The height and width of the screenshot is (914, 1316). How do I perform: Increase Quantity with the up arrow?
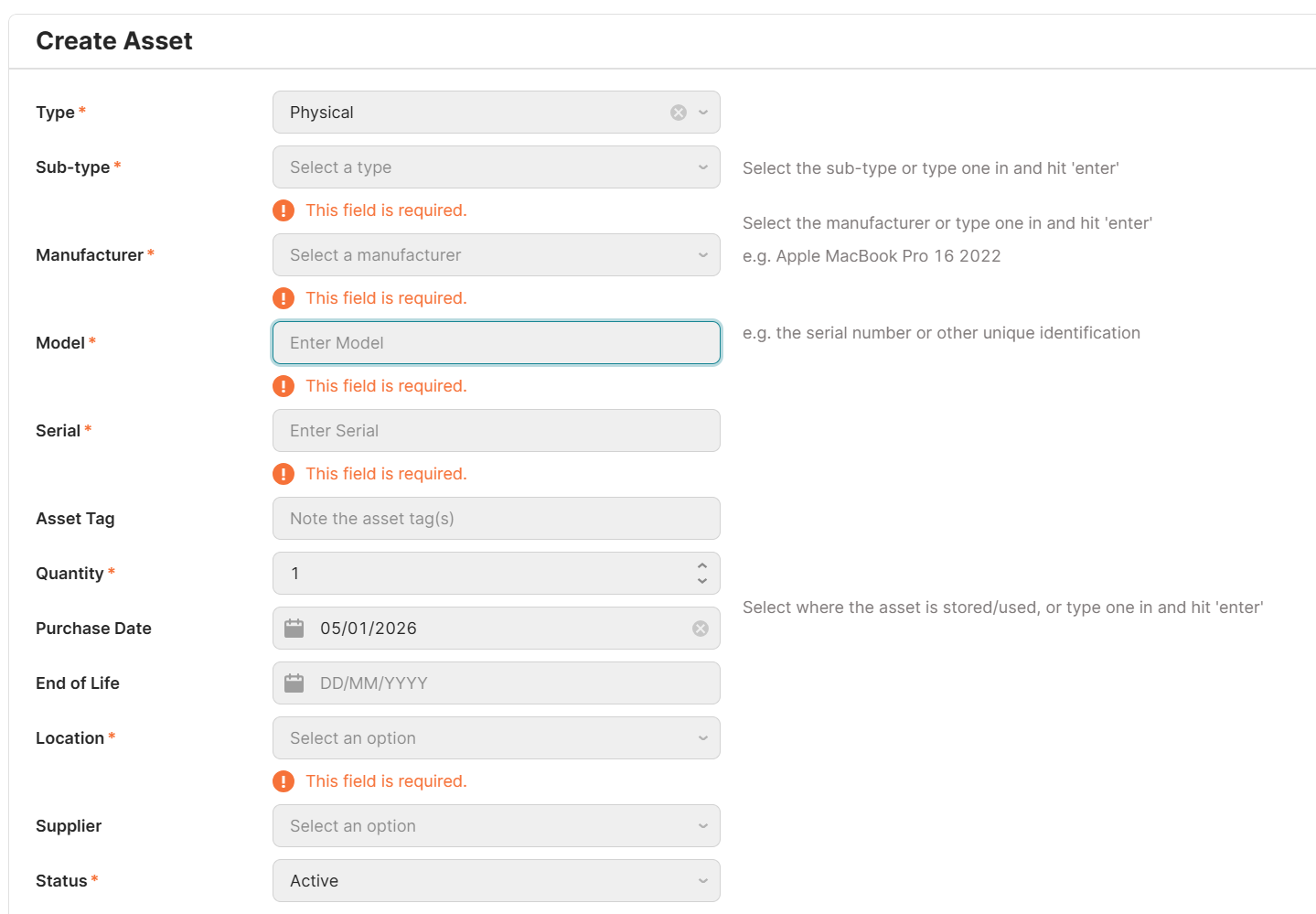pyautogui.click(x=702, y=566)
